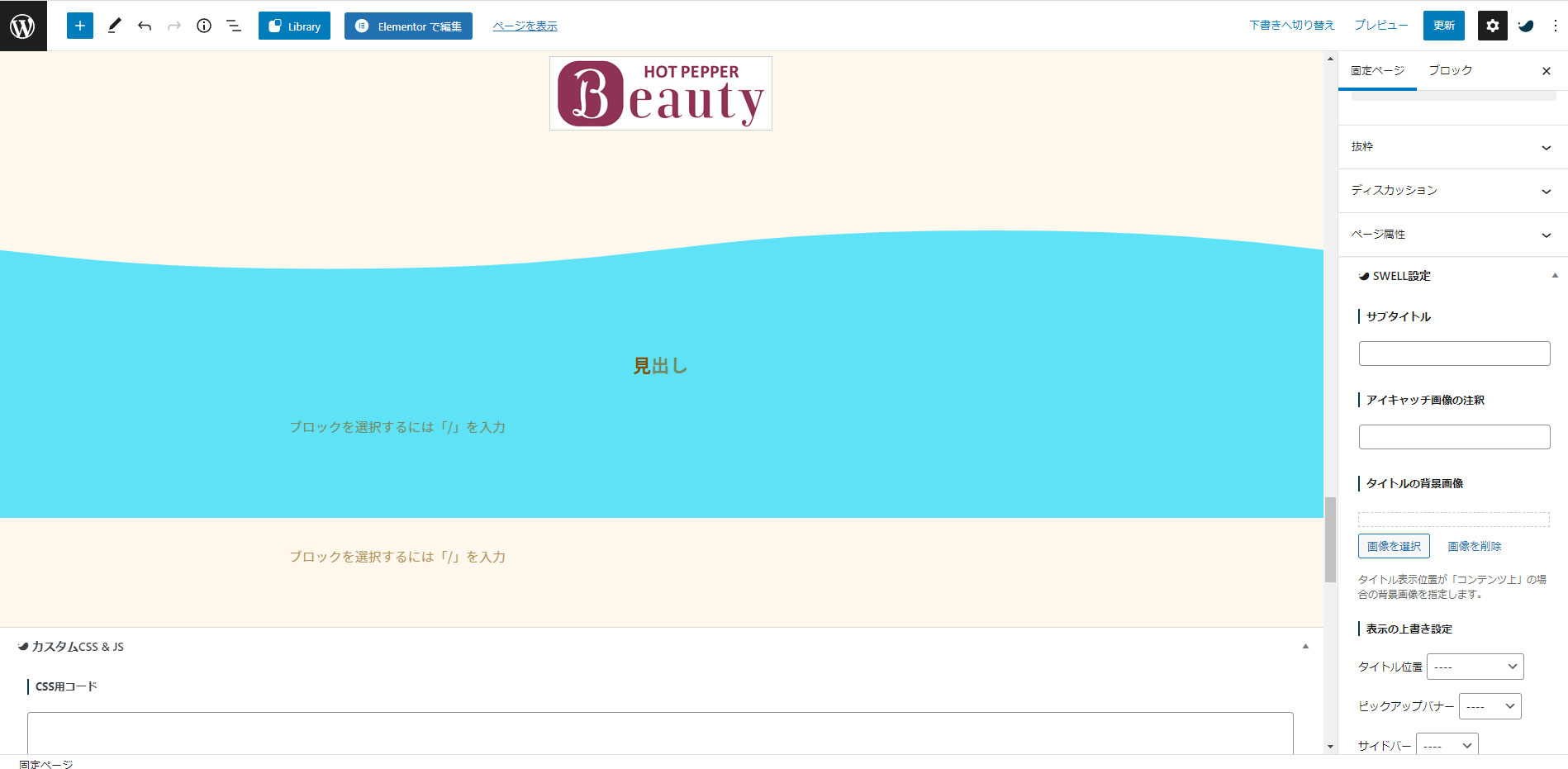Viewport: 1568px width, 769px height.
Task: Click the 画像を選択 button
Action: [1394, 546]
